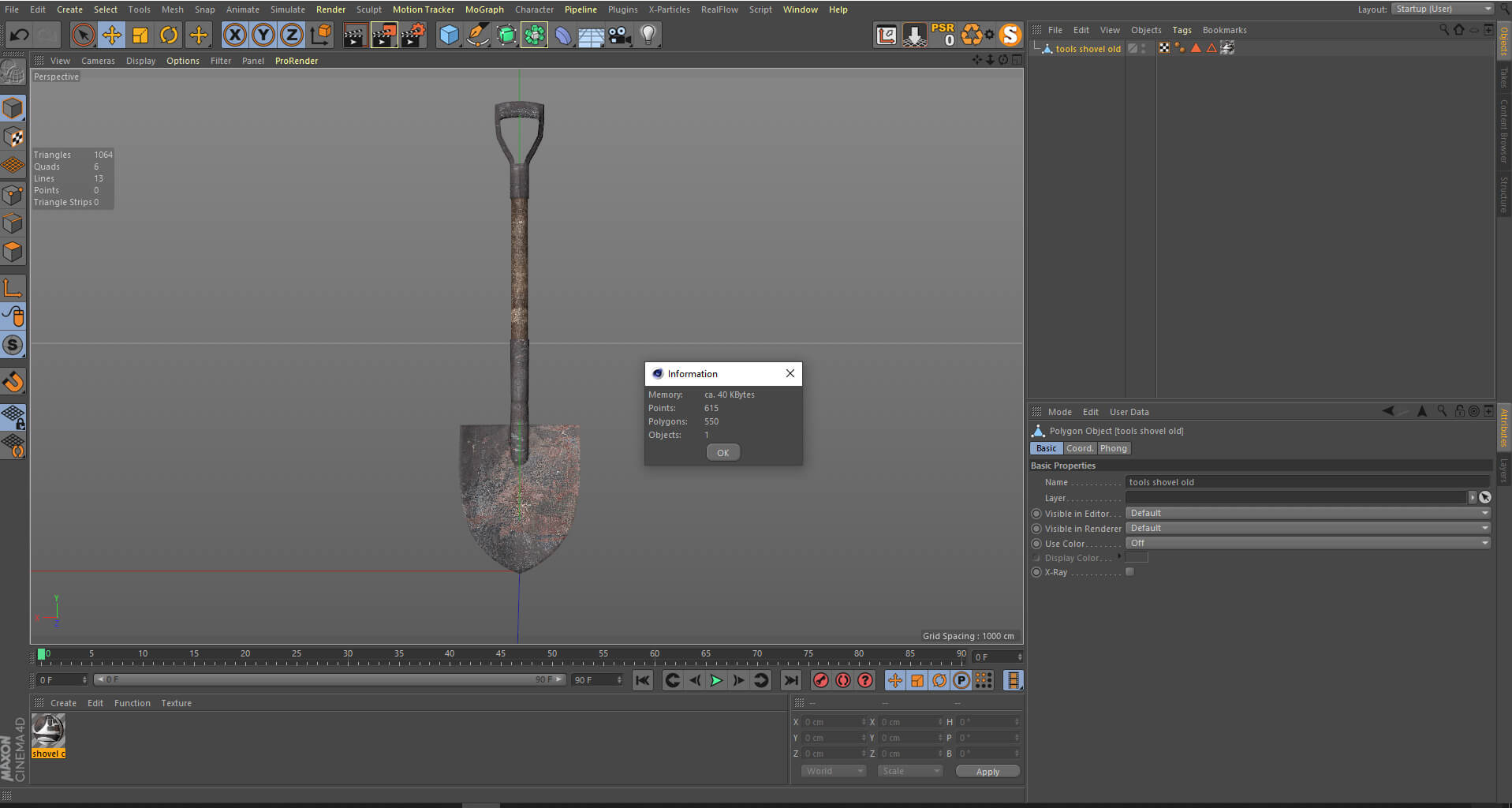Switch to Model mode in left toolbar
This screenshot has height=808, width=1512.
point(13,108)
